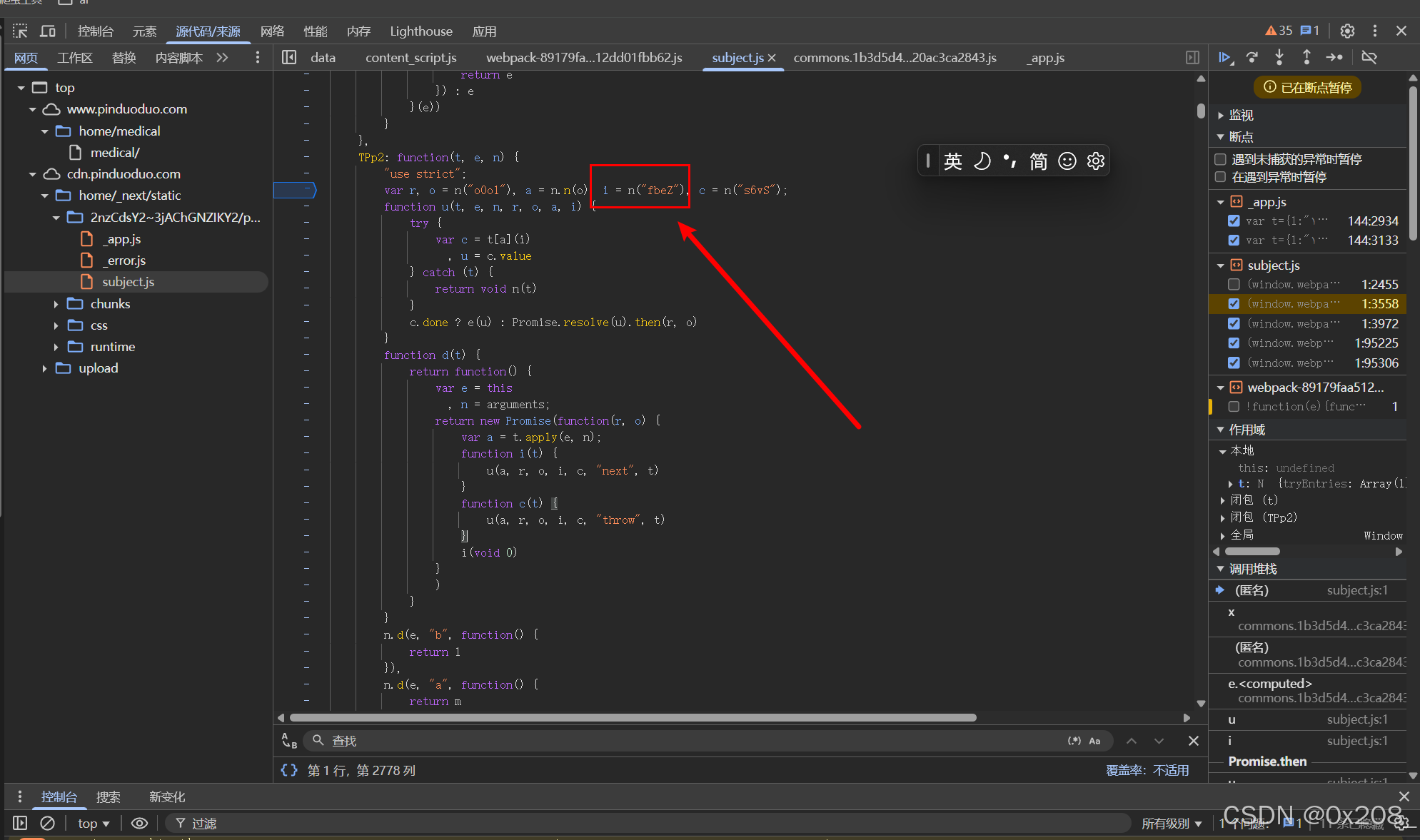Deactivate all breakpoints icon

[1369, 57]
